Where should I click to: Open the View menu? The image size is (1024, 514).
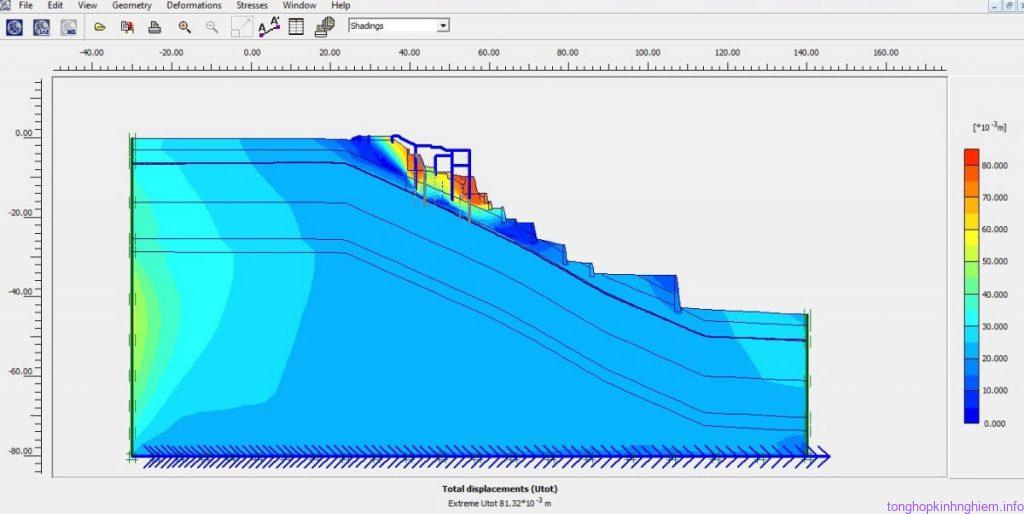[x=88, y=6]
